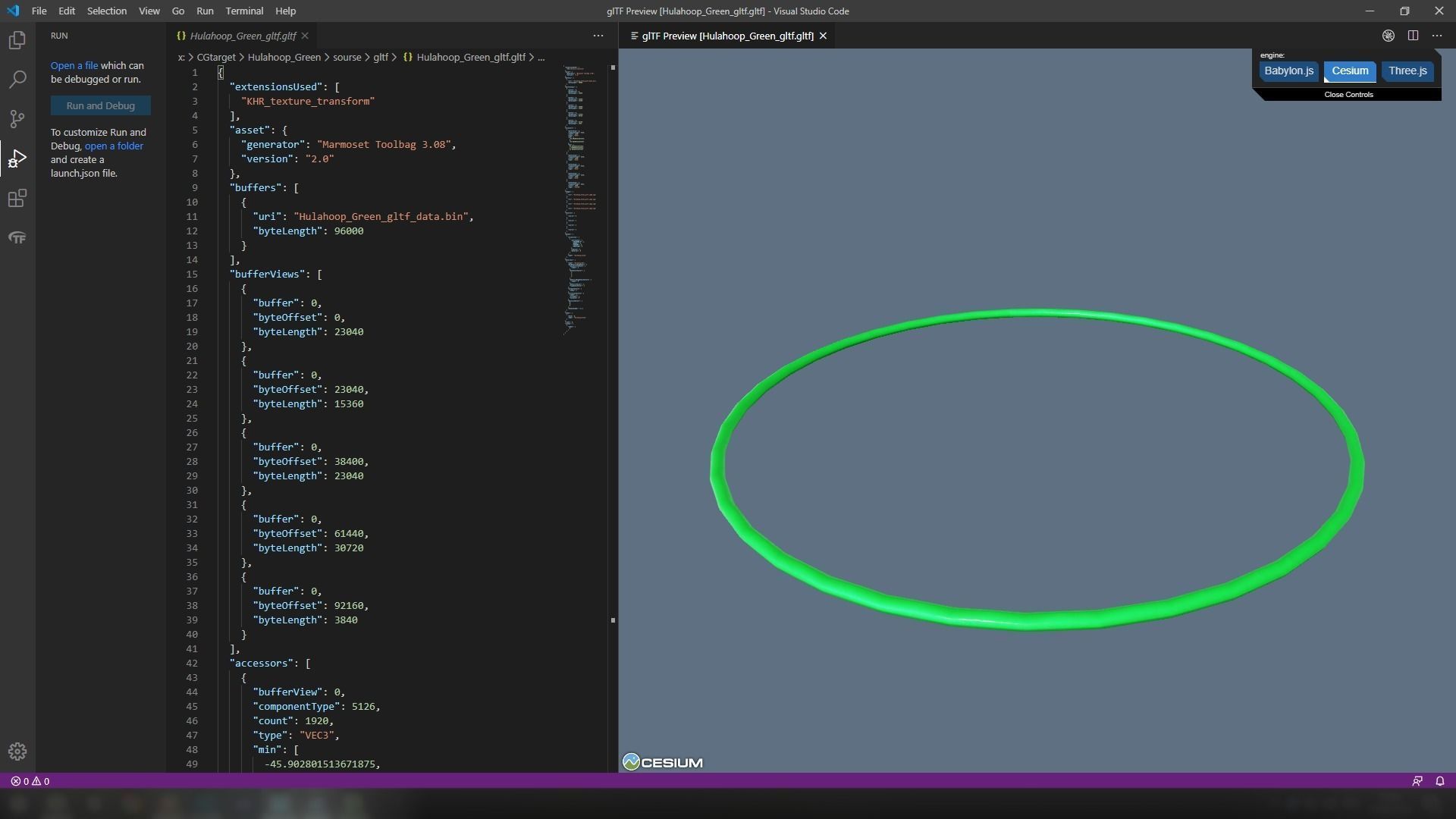Image resolution: width=1456 pixels, height=819 pixels.
Task: Open the Terminal menu
Action: [244, 11]
